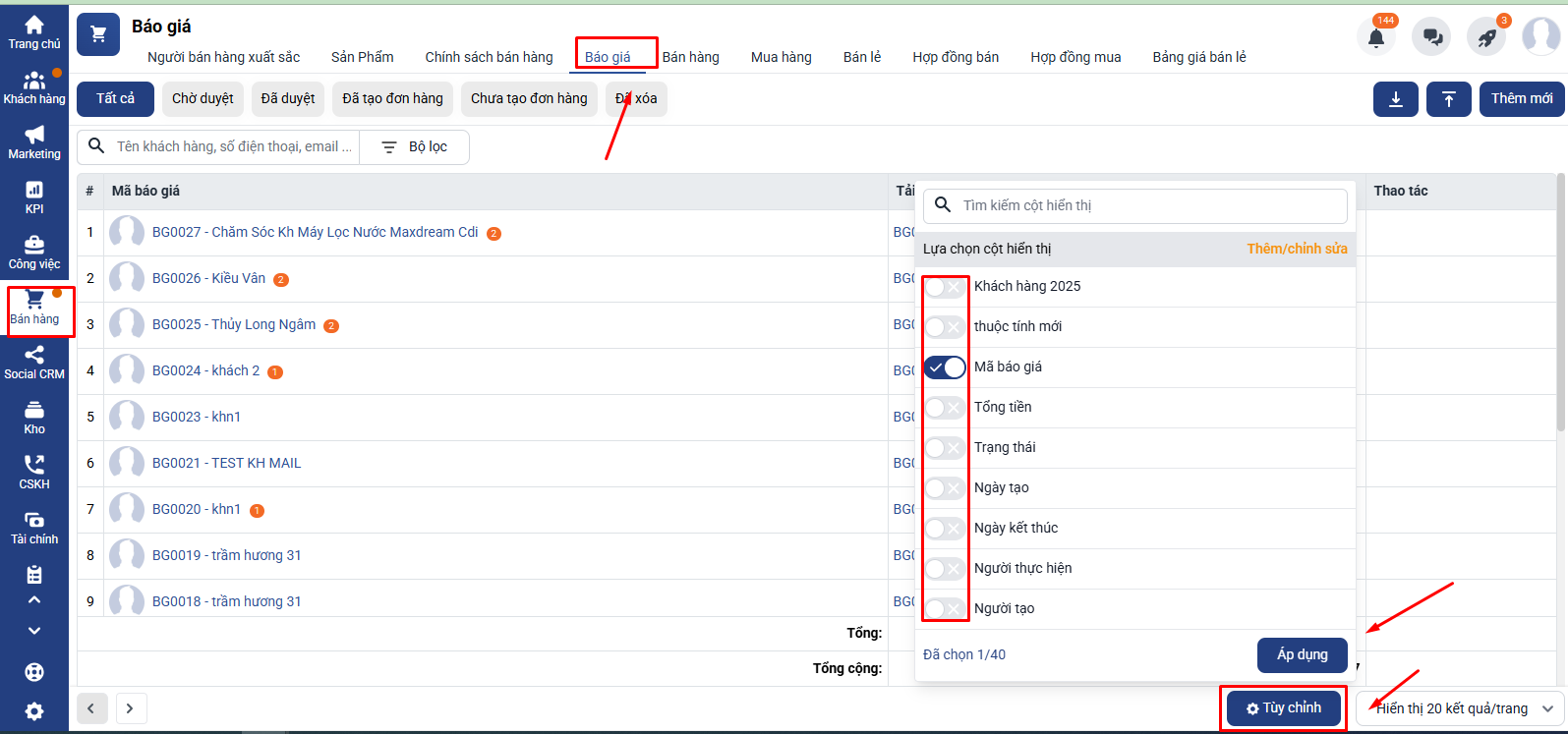Click the notification bell icon

click(1376, 37)
